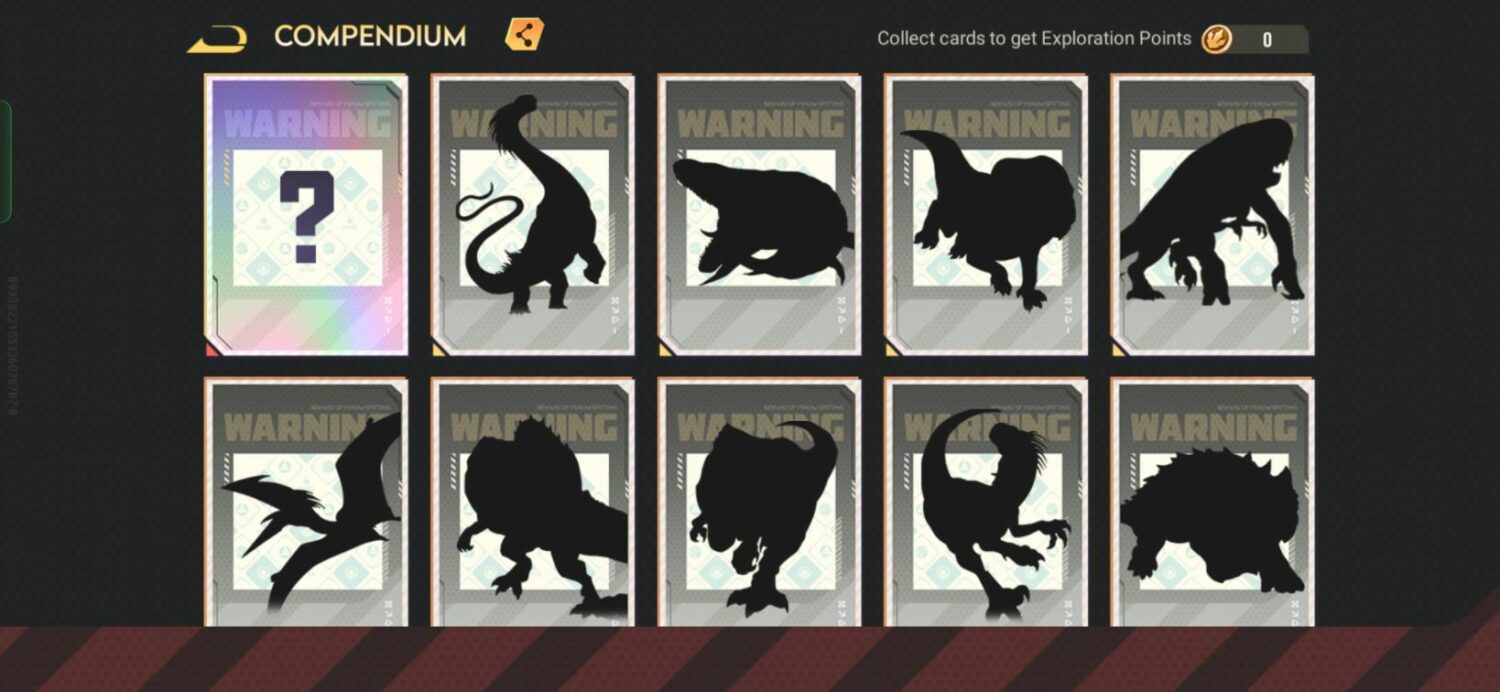Image resolution: width=1500 pixels, height=692 pixels.
Task: Tap the orange share icon
Action: [524, 35]
